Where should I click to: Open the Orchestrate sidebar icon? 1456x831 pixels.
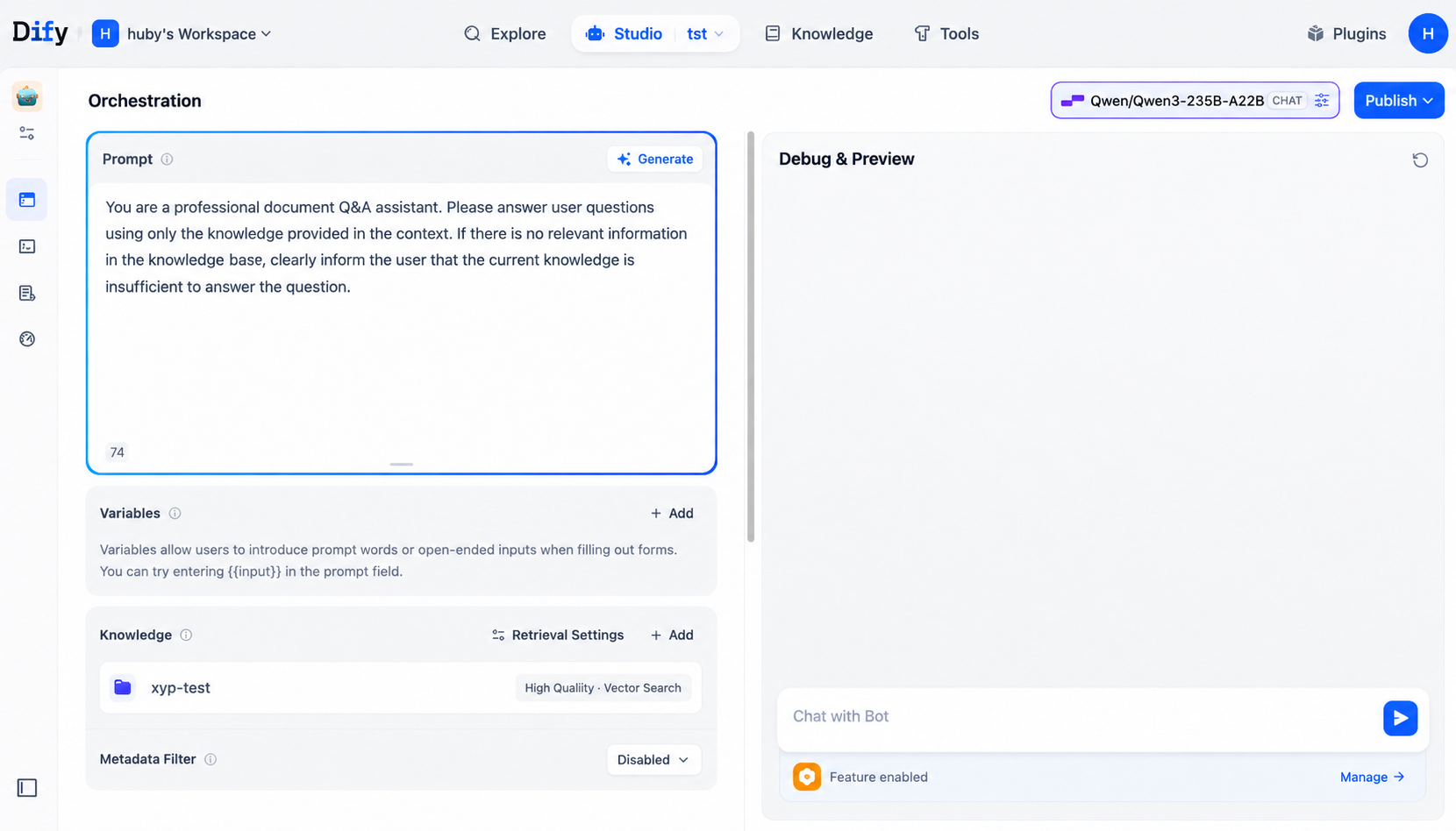(27, 200)
